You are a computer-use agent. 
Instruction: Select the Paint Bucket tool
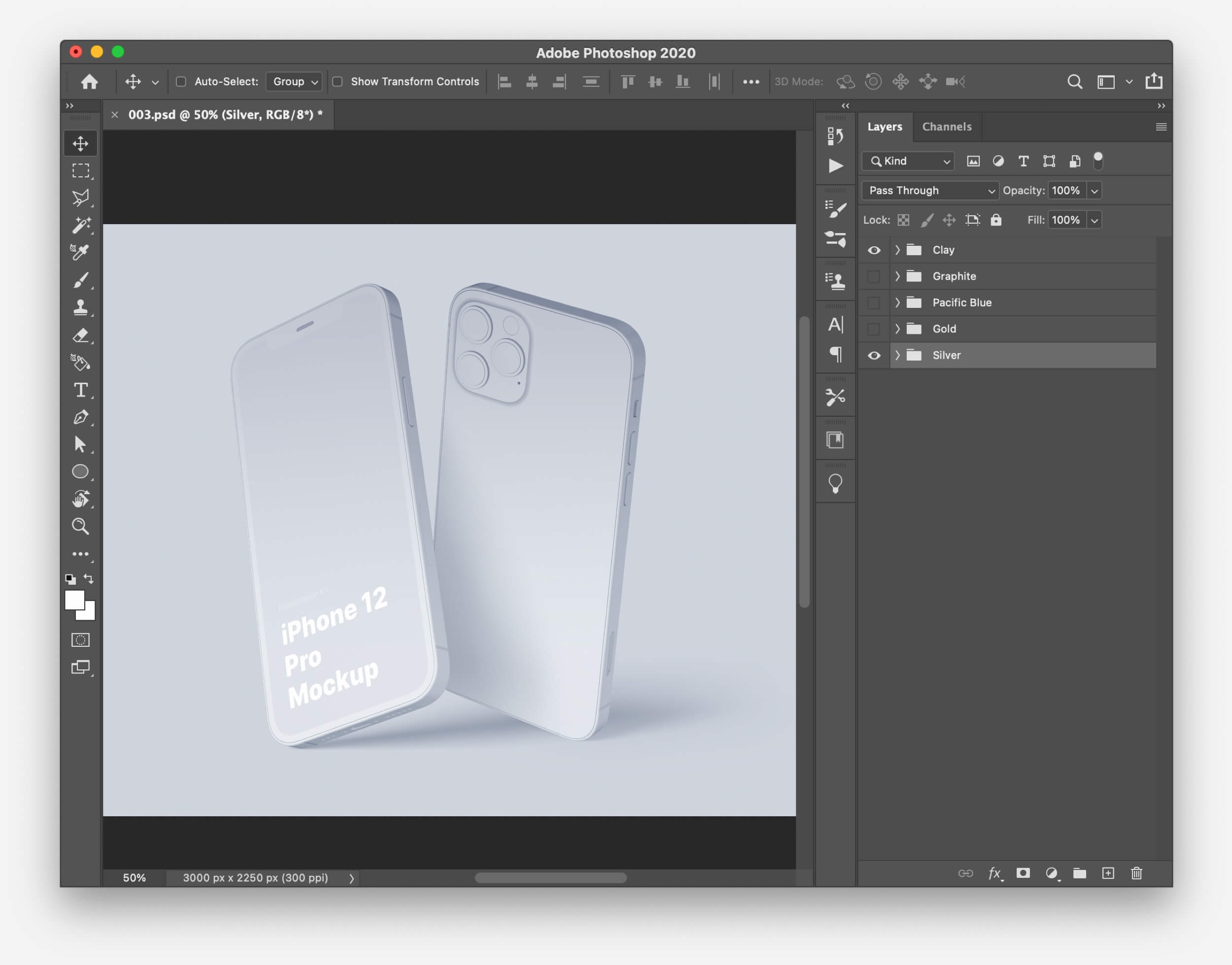pos(80,362)
